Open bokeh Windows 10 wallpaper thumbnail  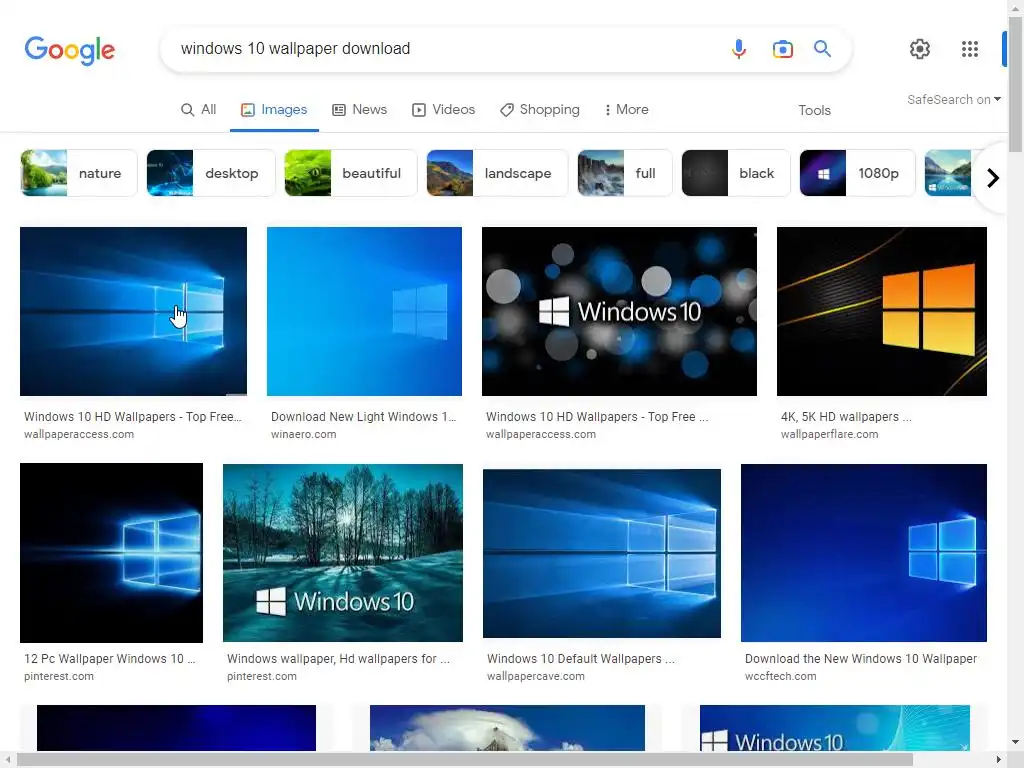click(619, 312)
